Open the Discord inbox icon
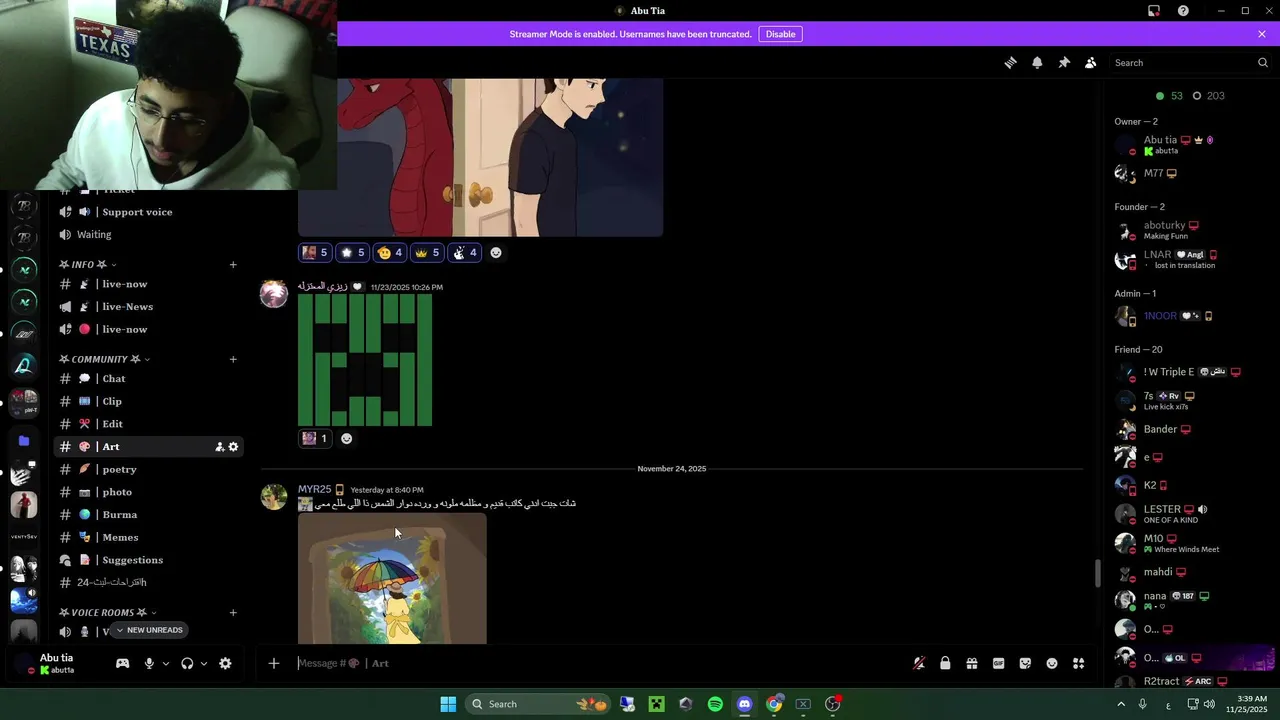The height and width of the screenshot is (720, 1280). coord(1153,11)
